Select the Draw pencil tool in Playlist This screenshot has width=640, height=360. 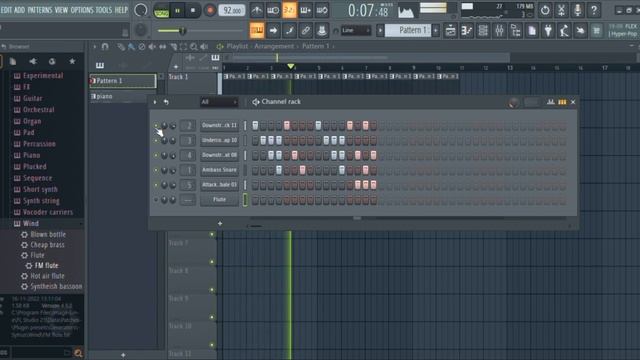pyautogui.click(x=121, y=47)
